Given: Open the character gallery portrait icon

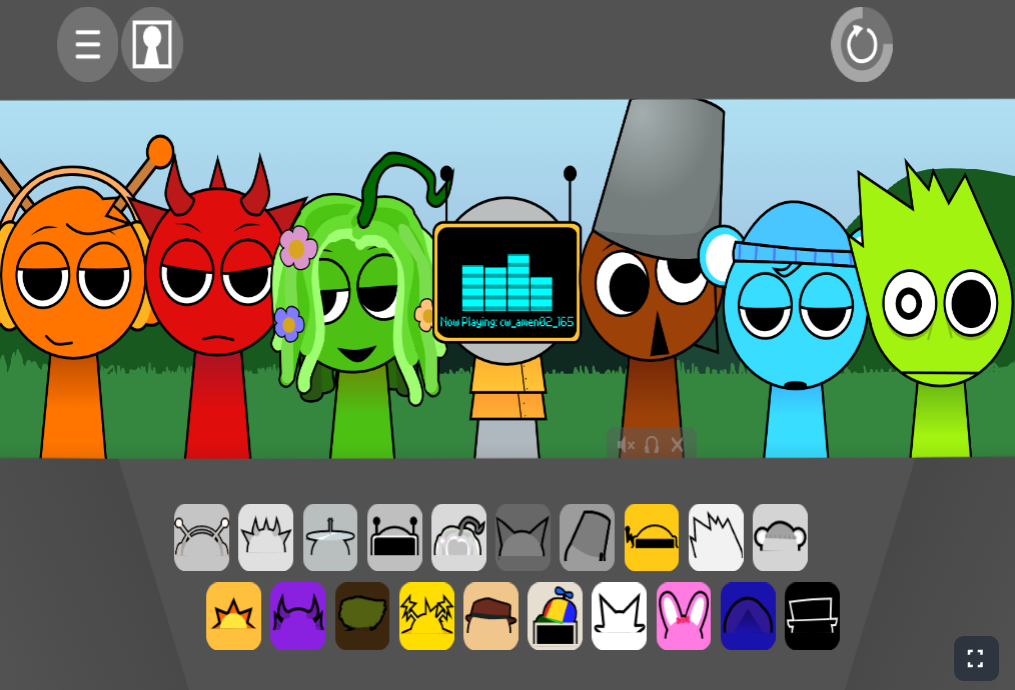Looking at the screenshot, I should (152, 45).
